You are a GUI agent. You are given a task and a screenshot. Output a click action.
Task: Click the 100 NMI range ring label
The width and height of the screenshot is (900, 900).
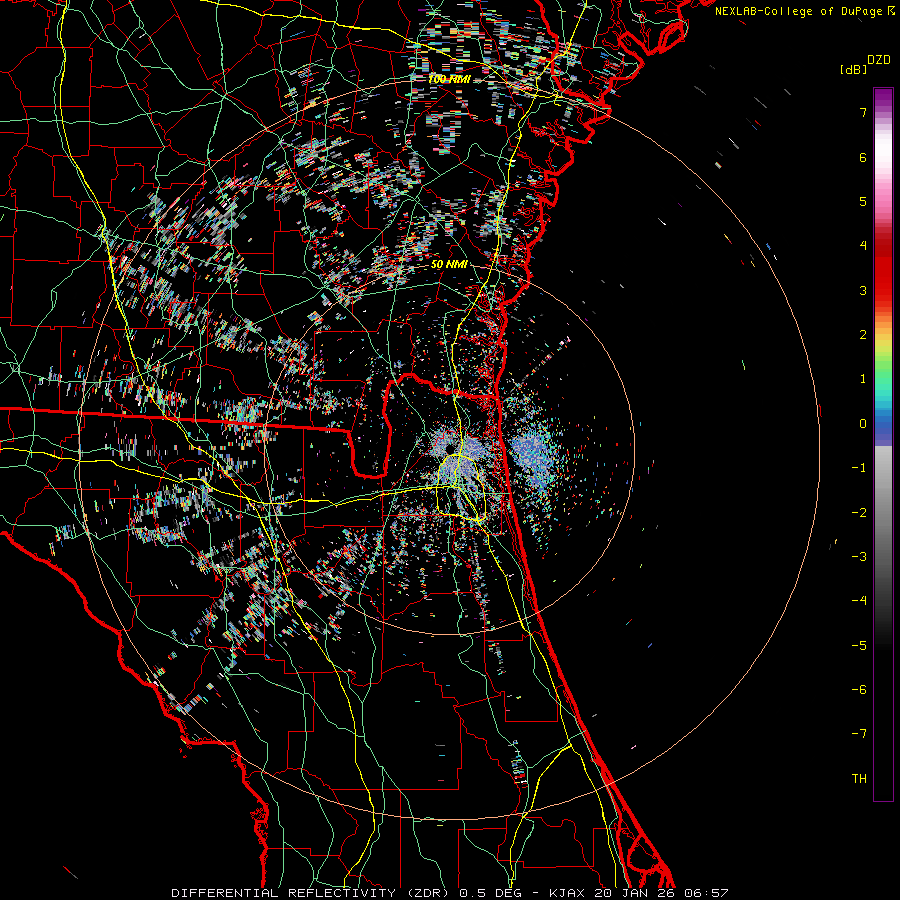point(449,79)
